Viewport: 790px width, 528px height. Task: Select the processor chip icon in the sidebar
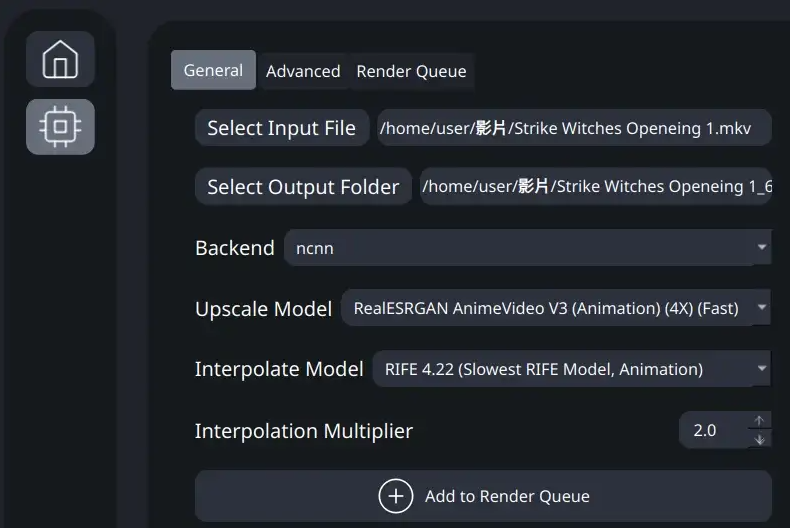click(x=60, y=126)
